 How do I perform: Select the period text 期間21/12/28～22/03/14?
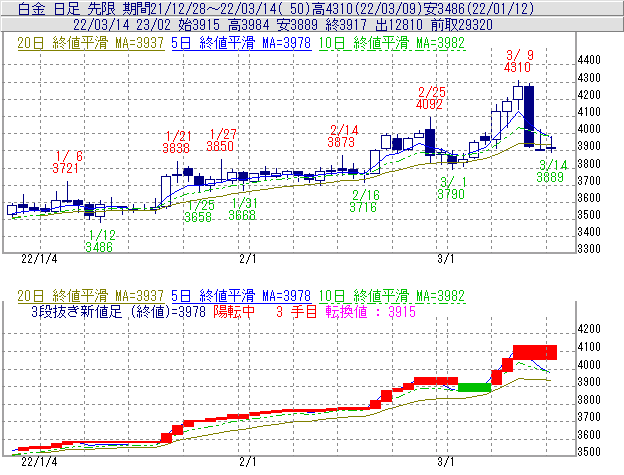[203, 8]
